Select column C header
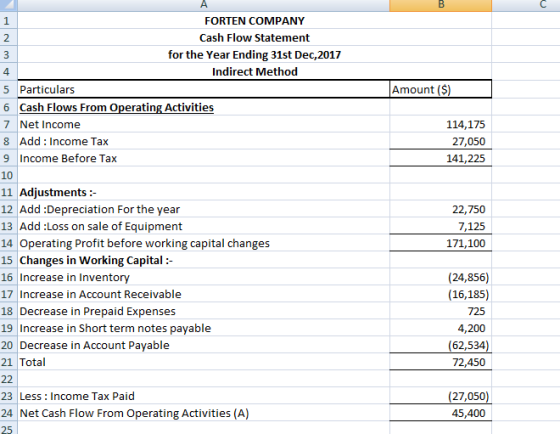 tap(526, 5)
